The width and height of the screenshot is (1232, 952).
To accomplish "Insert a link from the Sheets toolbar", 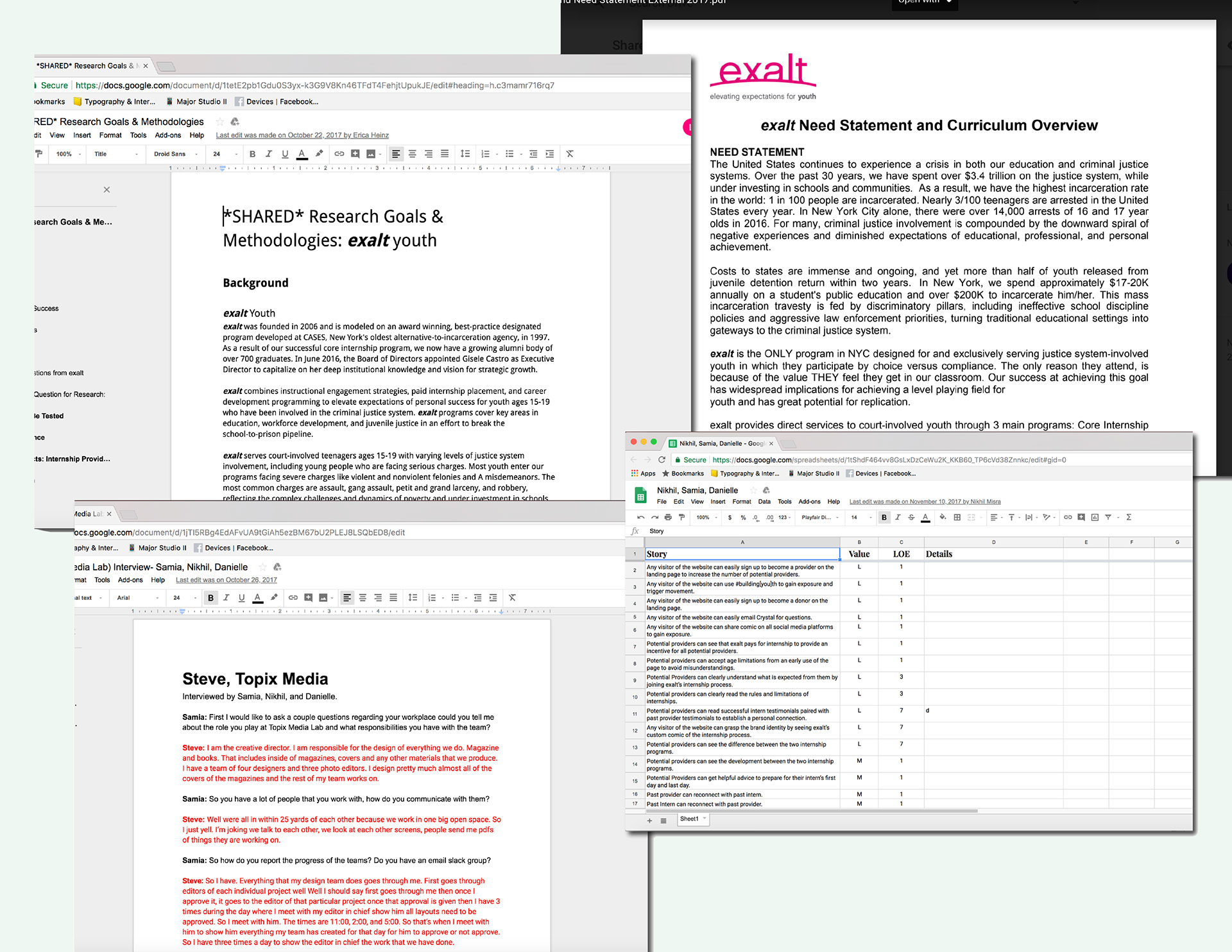I will coord(1068,517).
